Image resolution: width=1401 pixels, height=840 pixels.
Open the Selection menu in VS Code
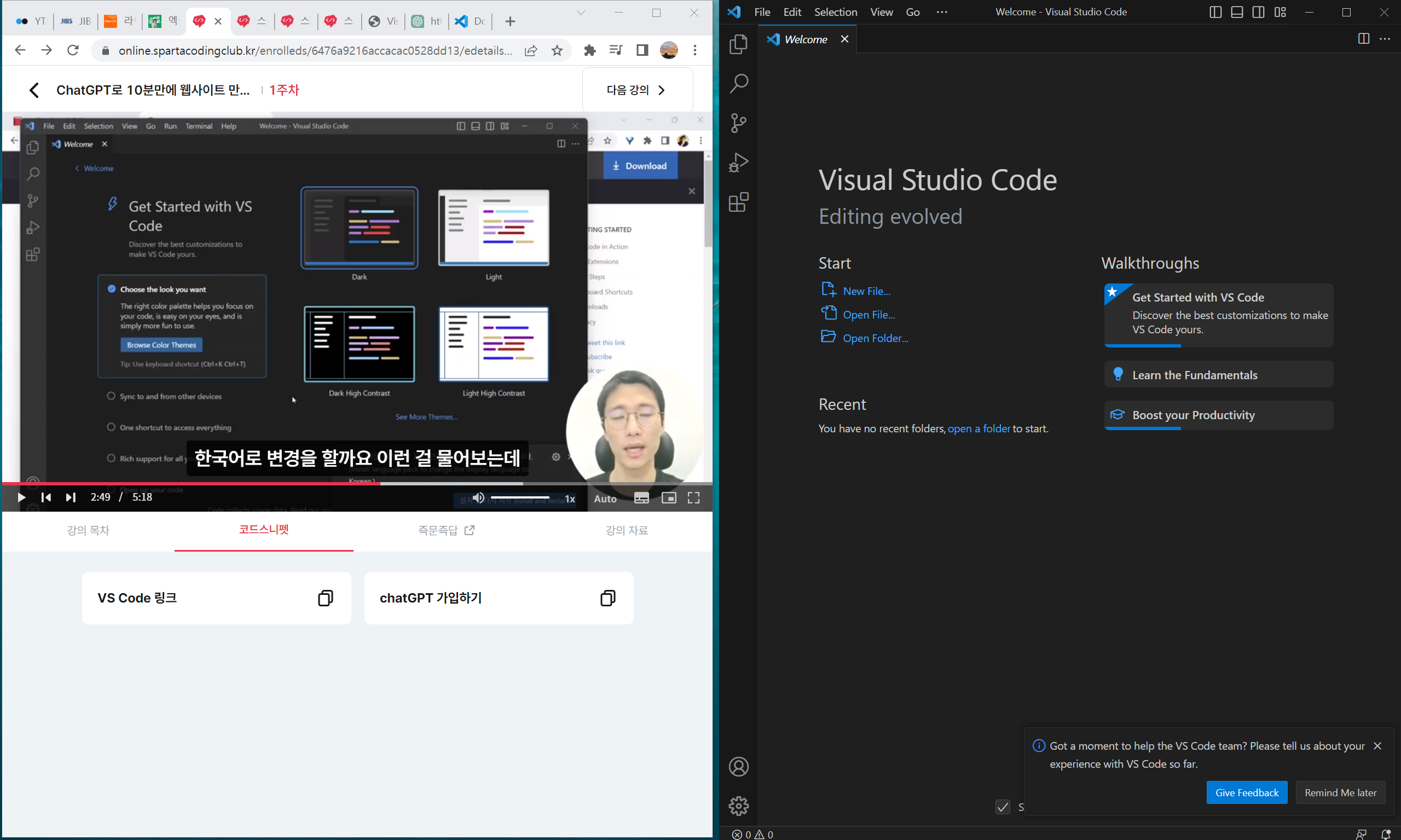click(835, 12)
